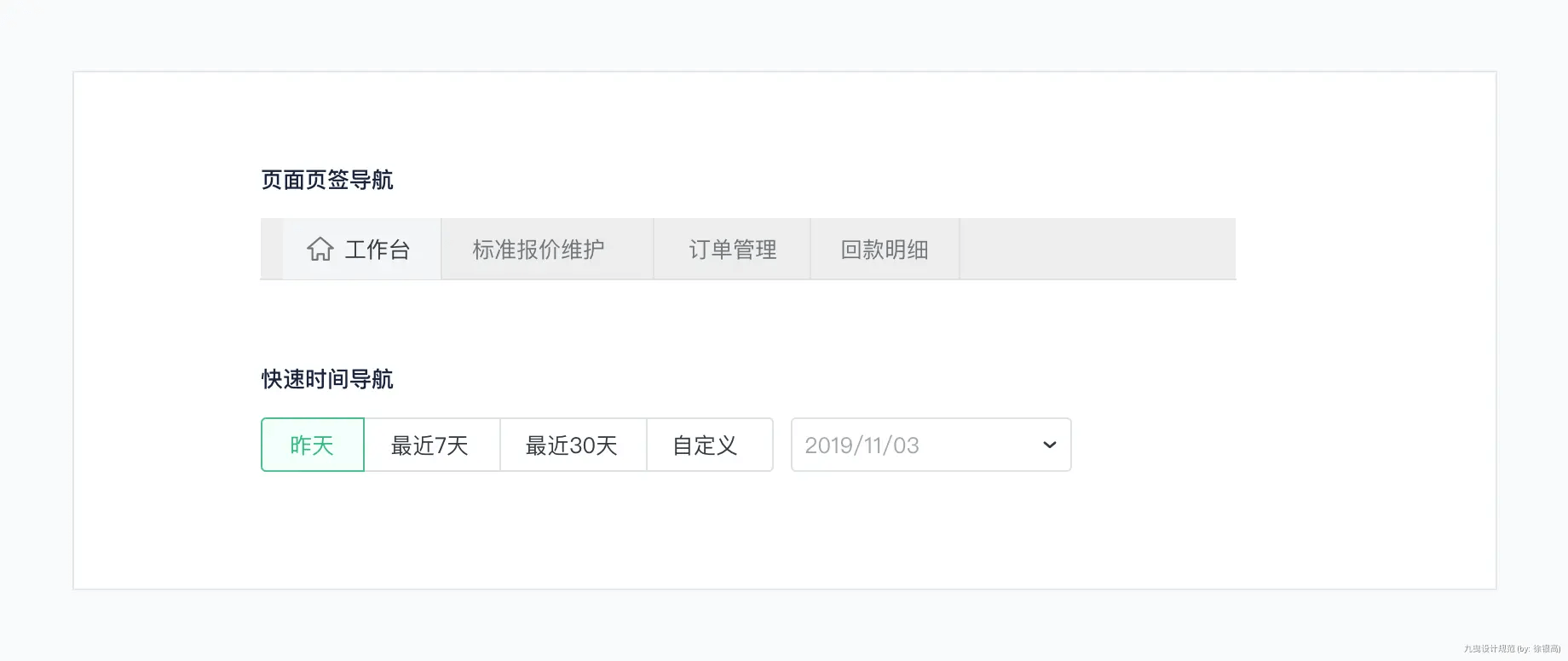Click the home icon in 工作台 tab
This screenshot has height=661, width=1568.
pos(320,249)
